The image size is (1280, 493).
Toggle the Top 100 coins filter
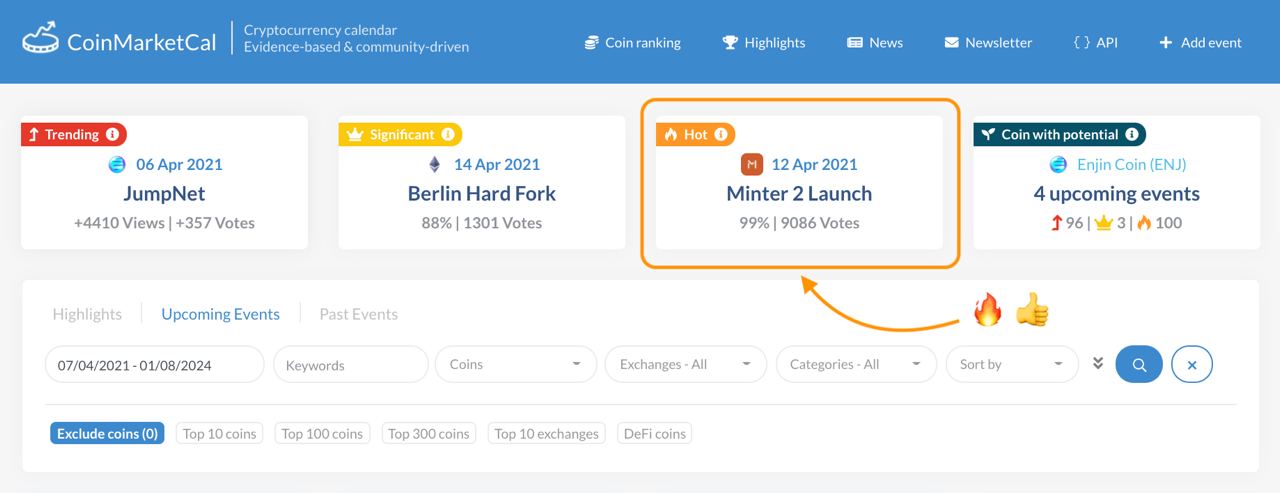pos(322,433)
